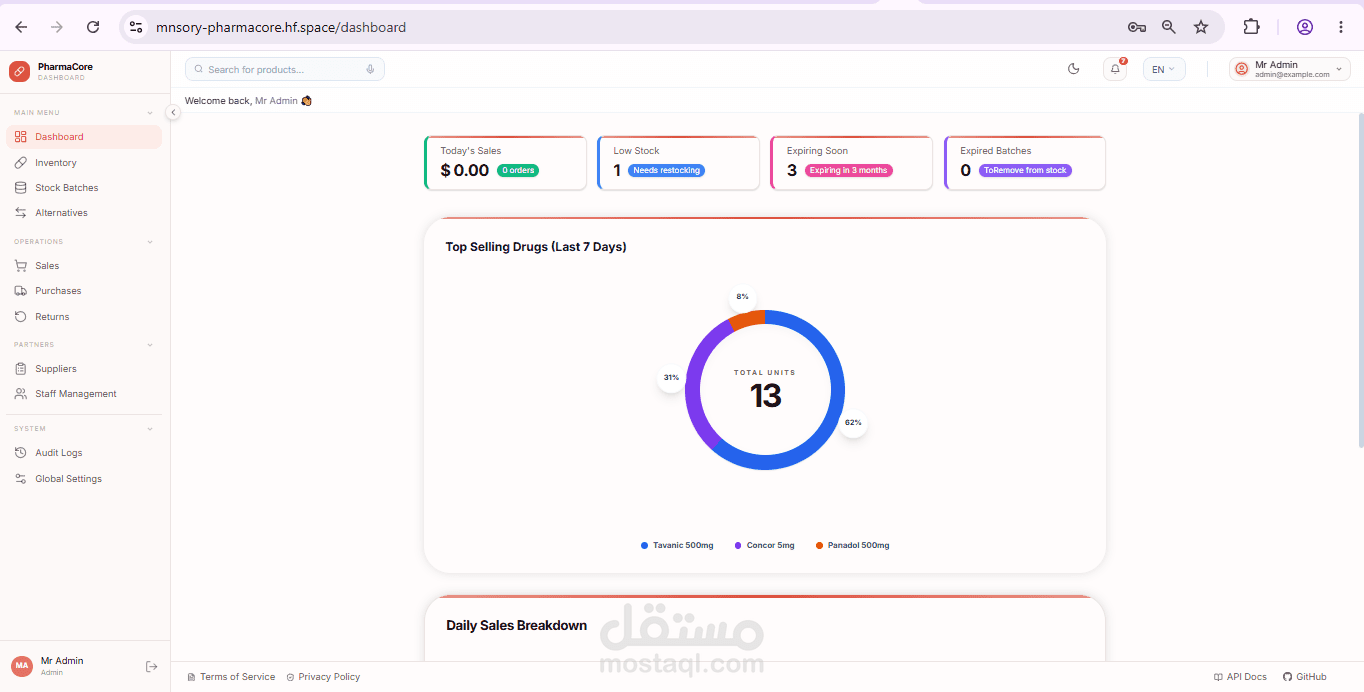The width and height of the screenshot is (1364, 692).
Task: Click the Top Selling Drugs heading
Action: (x=536, y=247)
